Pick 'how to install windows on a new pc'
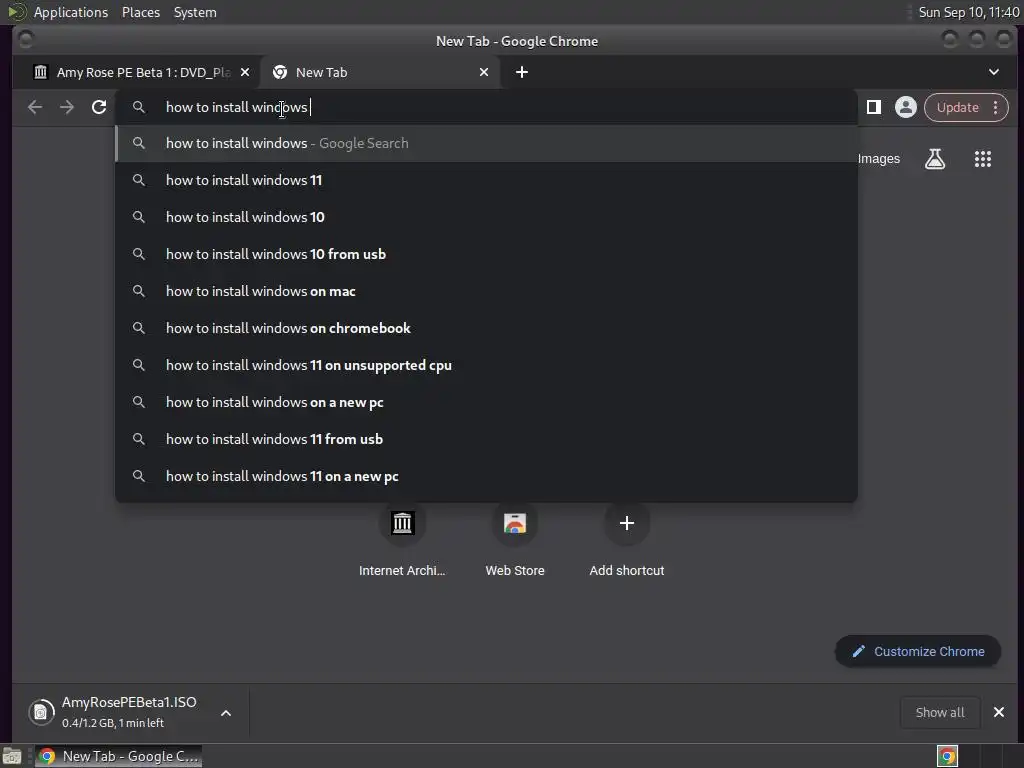This screenshot has width=1024, height=768. point(486,402)
